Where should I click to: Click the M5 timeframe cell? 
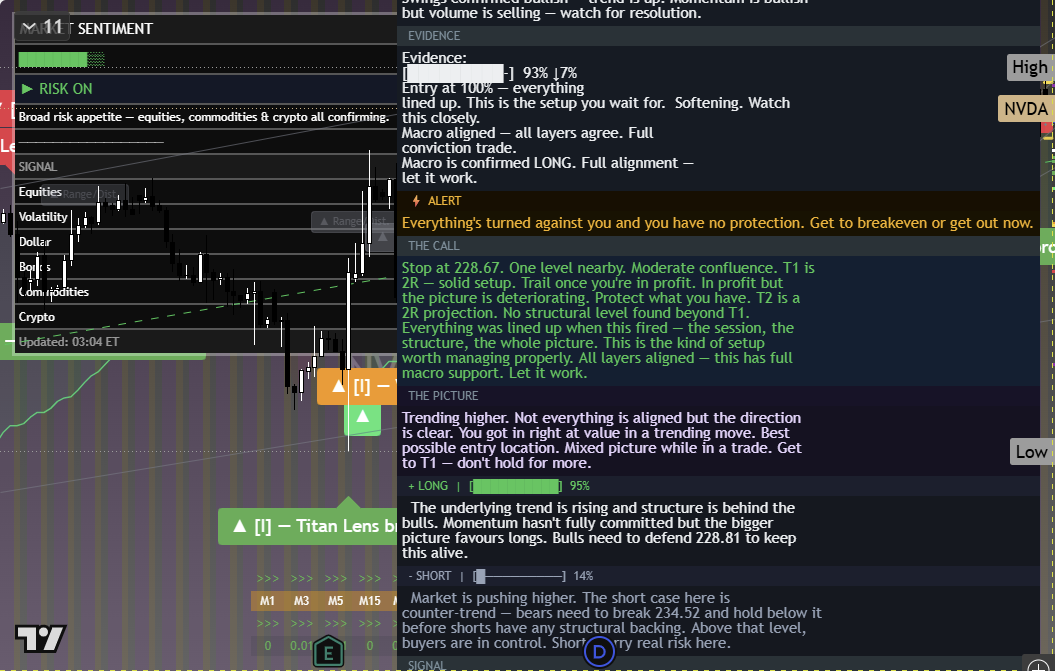coord(335,600)
